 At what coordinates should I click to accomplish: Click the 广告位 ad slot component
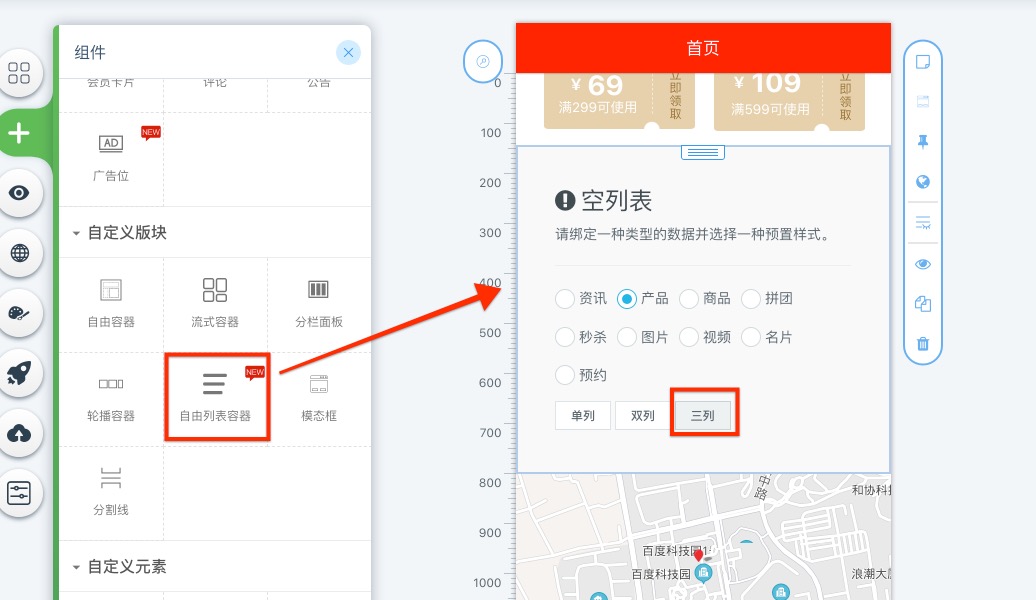[x=111, y=156]
